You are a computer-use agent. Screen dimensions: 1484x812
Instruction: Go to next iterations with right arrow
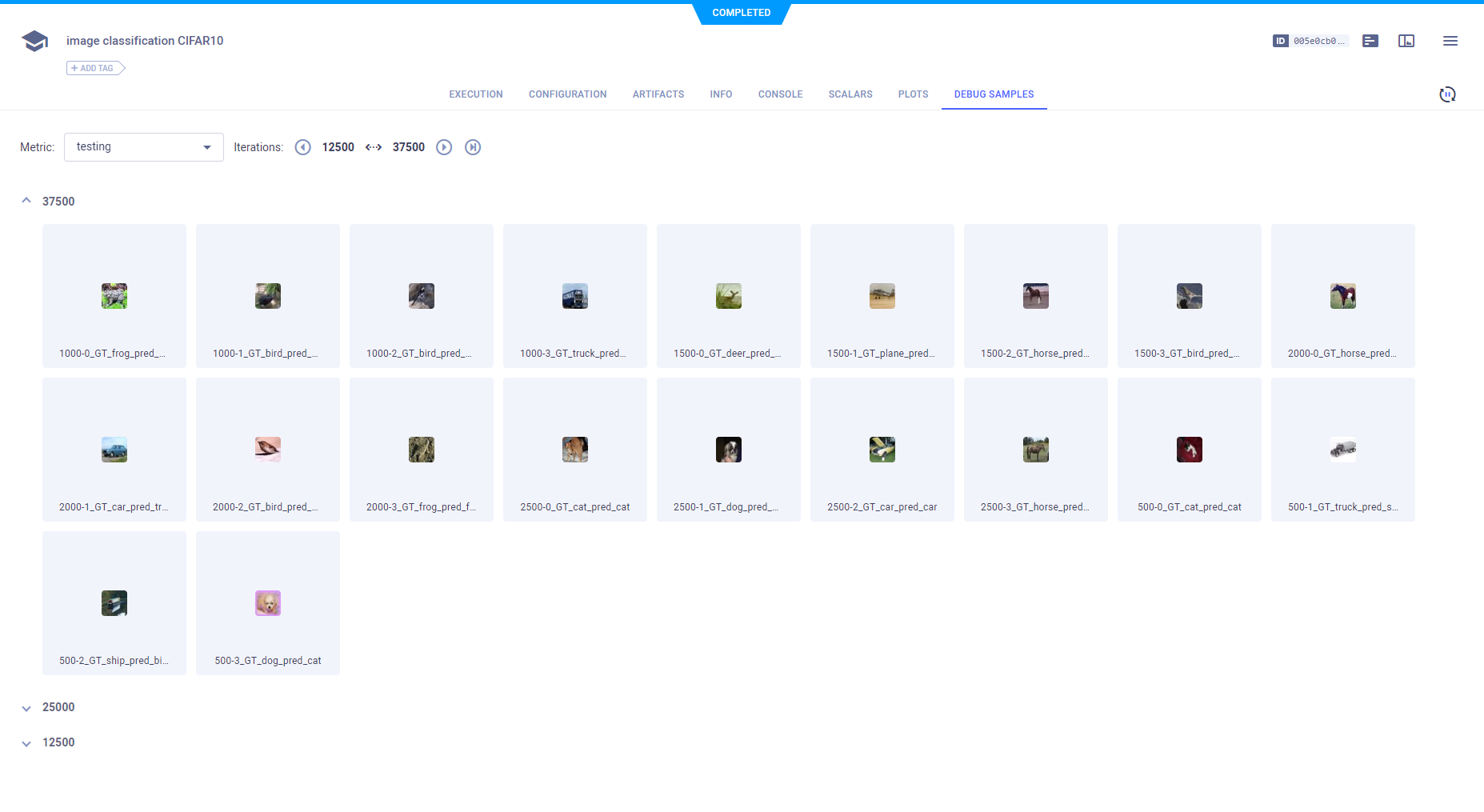point(444,147)
